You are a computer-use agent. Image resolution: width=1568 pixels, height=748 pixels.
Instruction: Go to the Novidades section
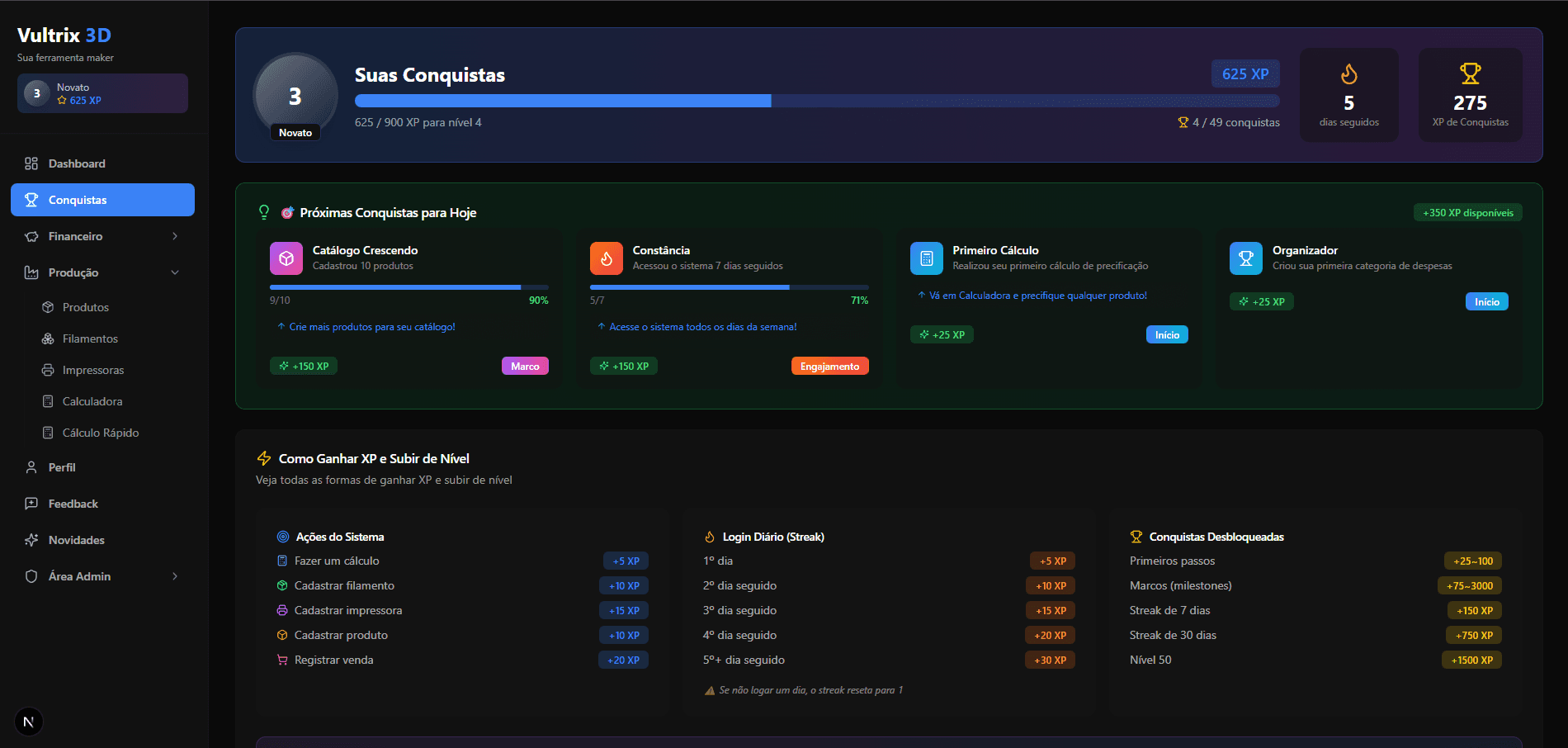pos(76,540)
